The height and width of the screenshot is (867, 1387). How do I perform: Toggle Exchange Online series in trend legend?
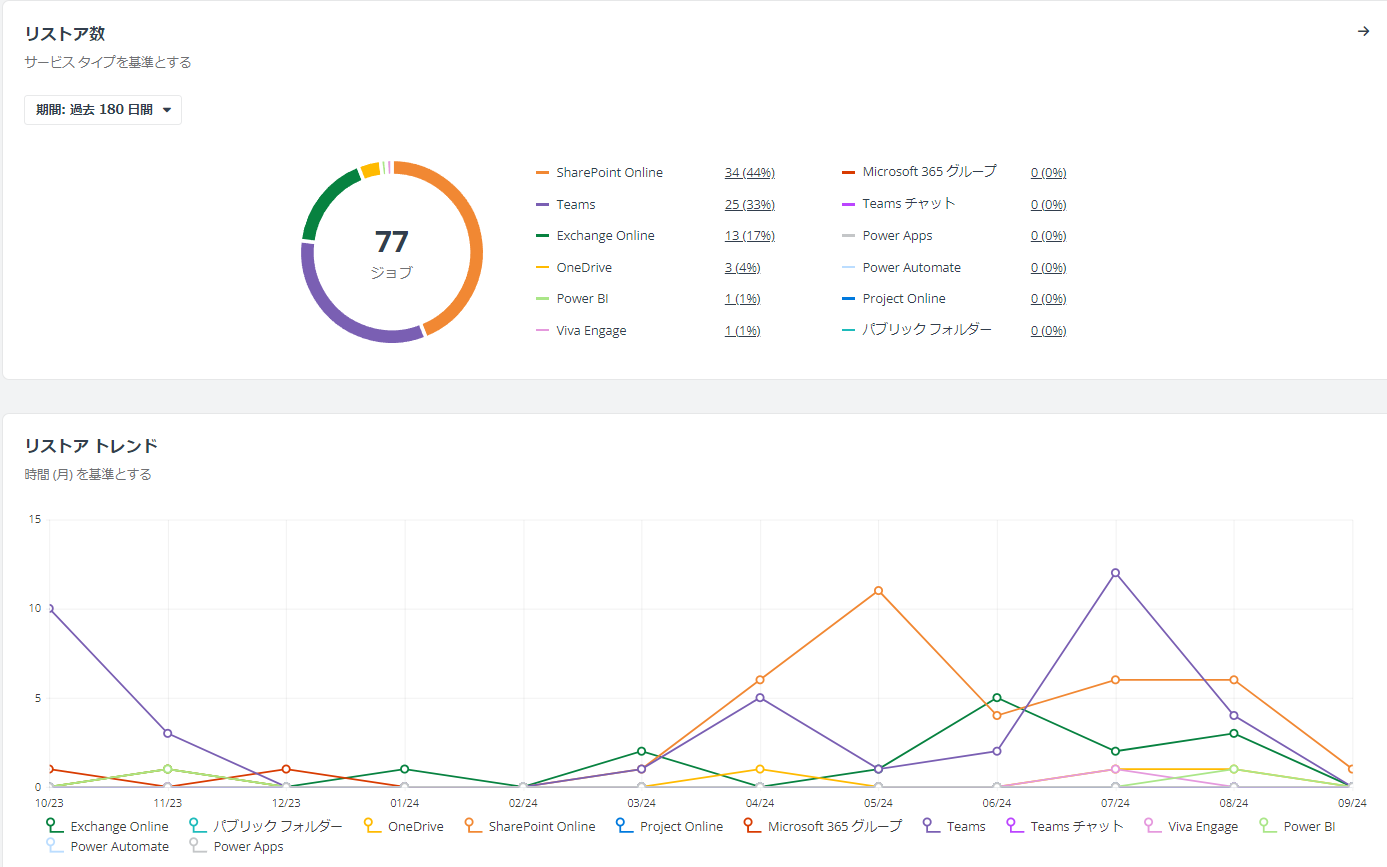(107, 826)
